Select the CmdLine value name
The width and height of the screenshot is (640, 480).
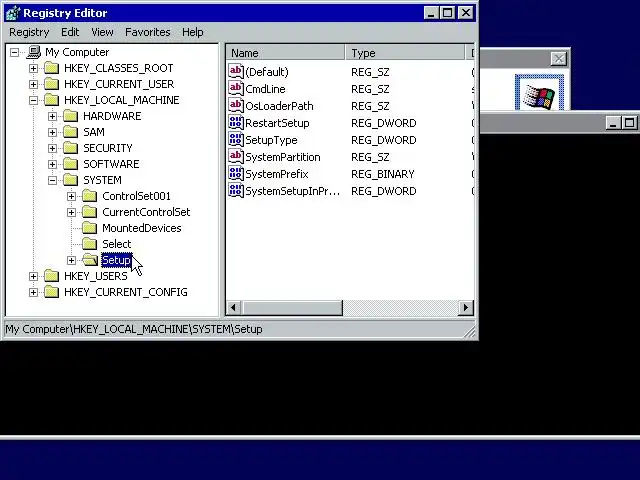(265, 89)
